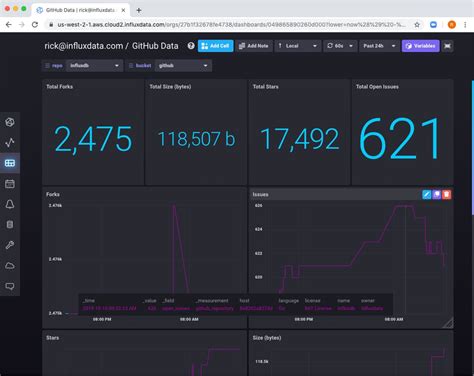Expand the bucket github dropdown

point(183,66)
